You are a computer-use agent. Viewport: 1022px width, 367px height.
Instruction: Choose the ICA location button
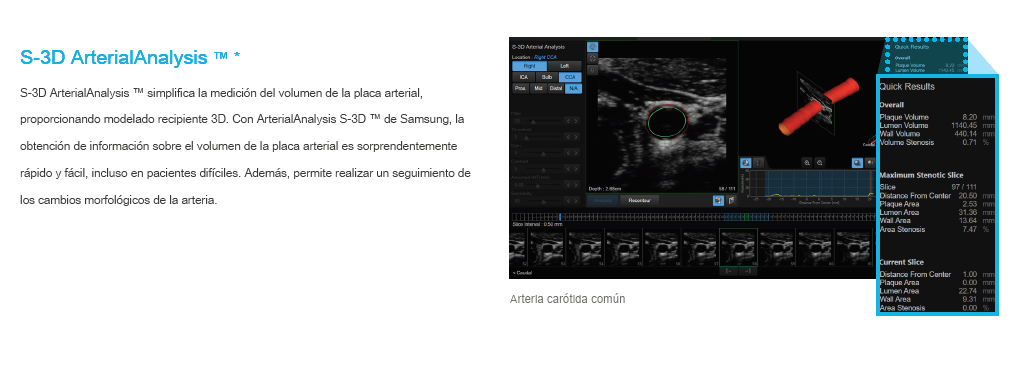pyautogui.click(x=523, y=77)
